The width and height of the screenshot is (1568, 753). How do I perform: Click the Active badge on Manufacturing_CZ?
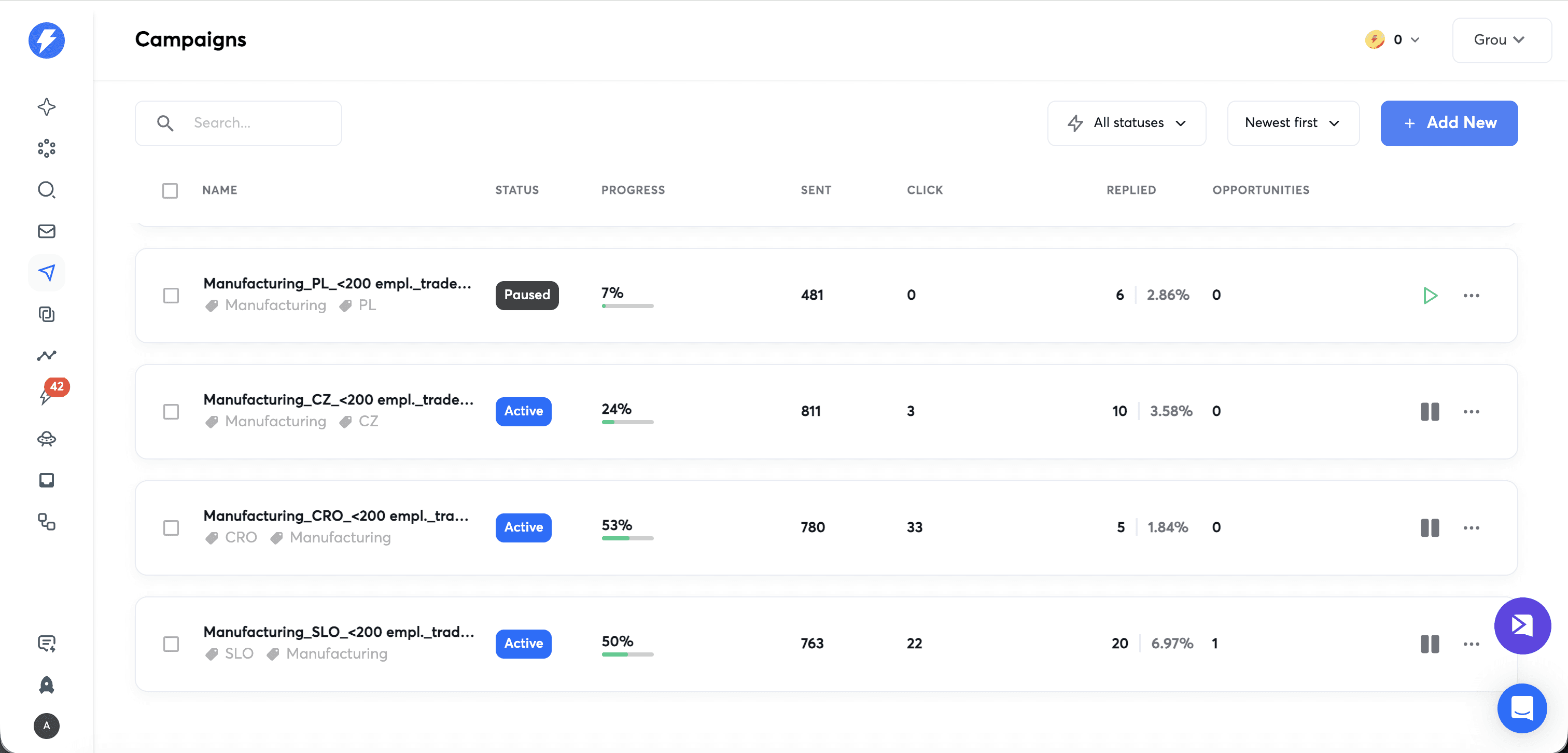point(523,411)
